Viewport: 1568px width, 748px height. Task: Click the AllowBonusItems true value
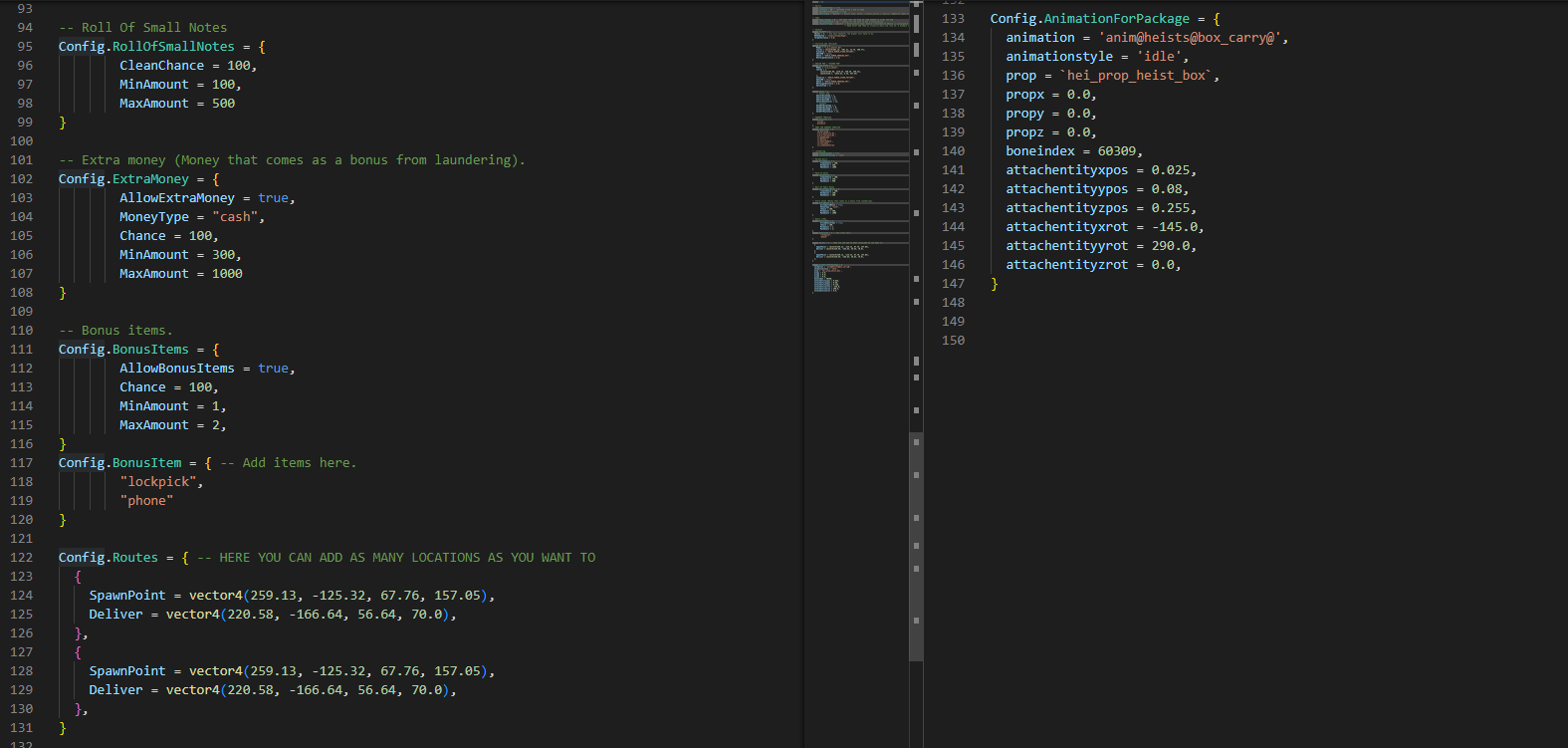click(273, 369)
